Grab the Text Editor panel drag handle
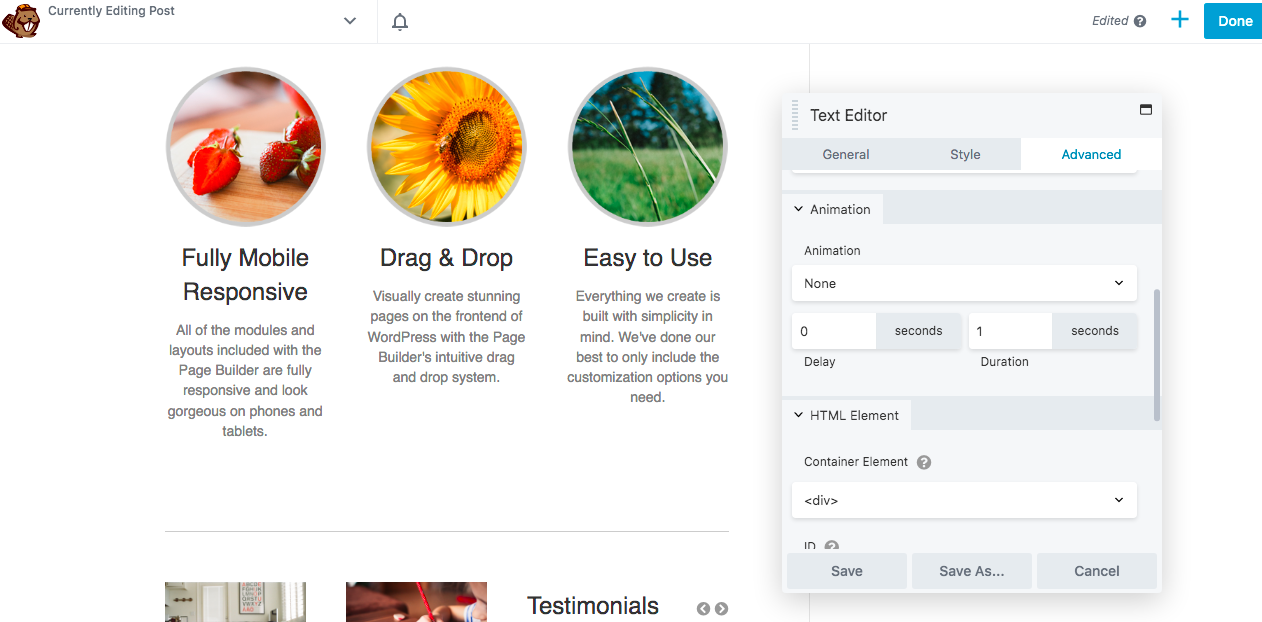Screen dimensions: 1262x622 [795, 115]
